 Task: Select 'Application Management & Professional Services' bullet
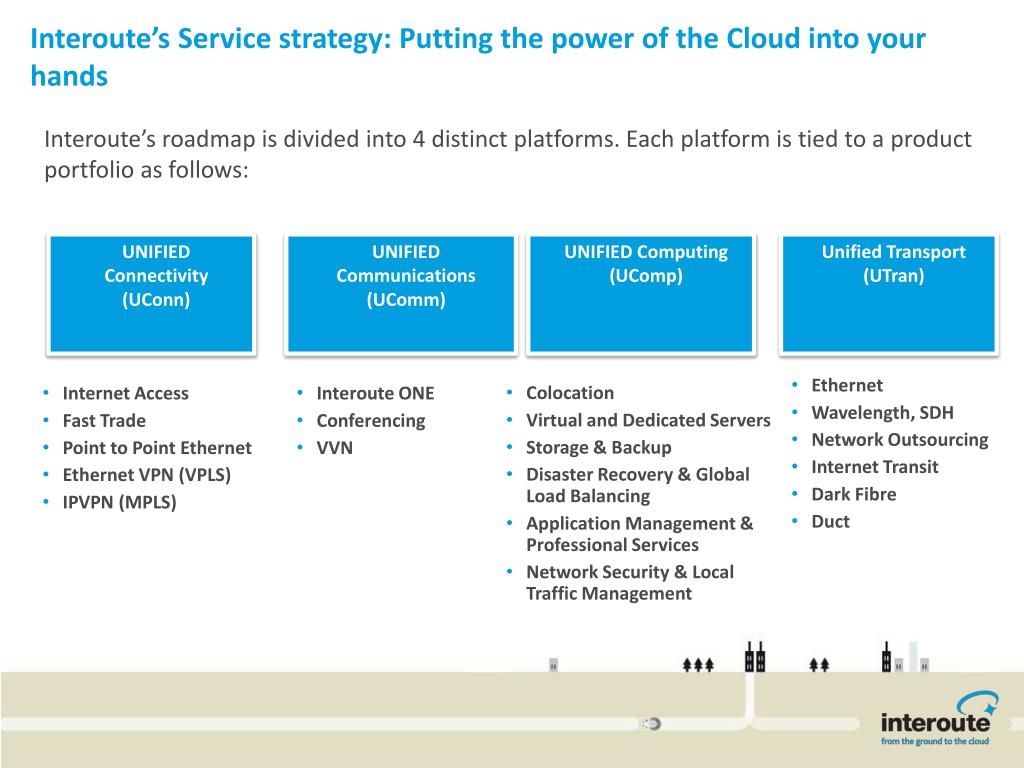coord(639,534)
